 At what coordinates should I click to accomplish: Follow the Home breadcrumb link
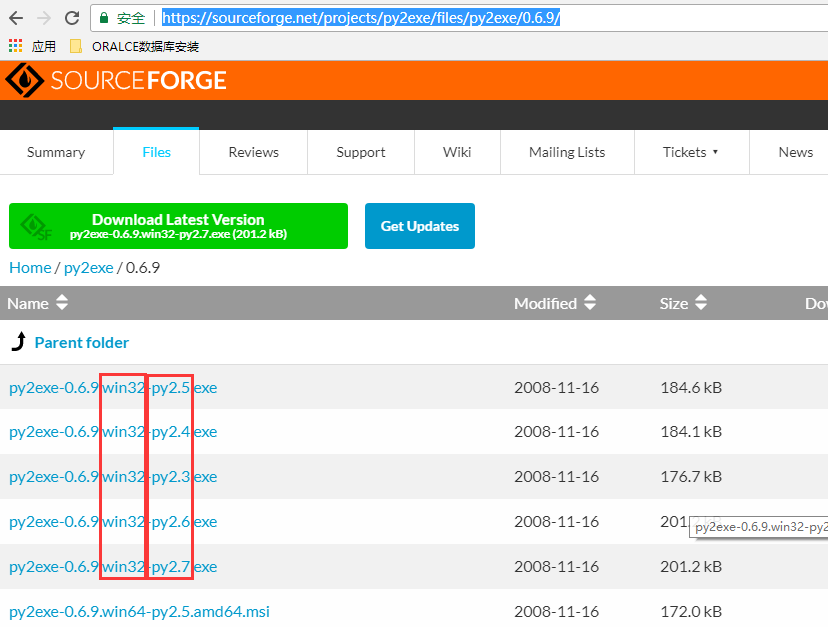tap(30, 268)
